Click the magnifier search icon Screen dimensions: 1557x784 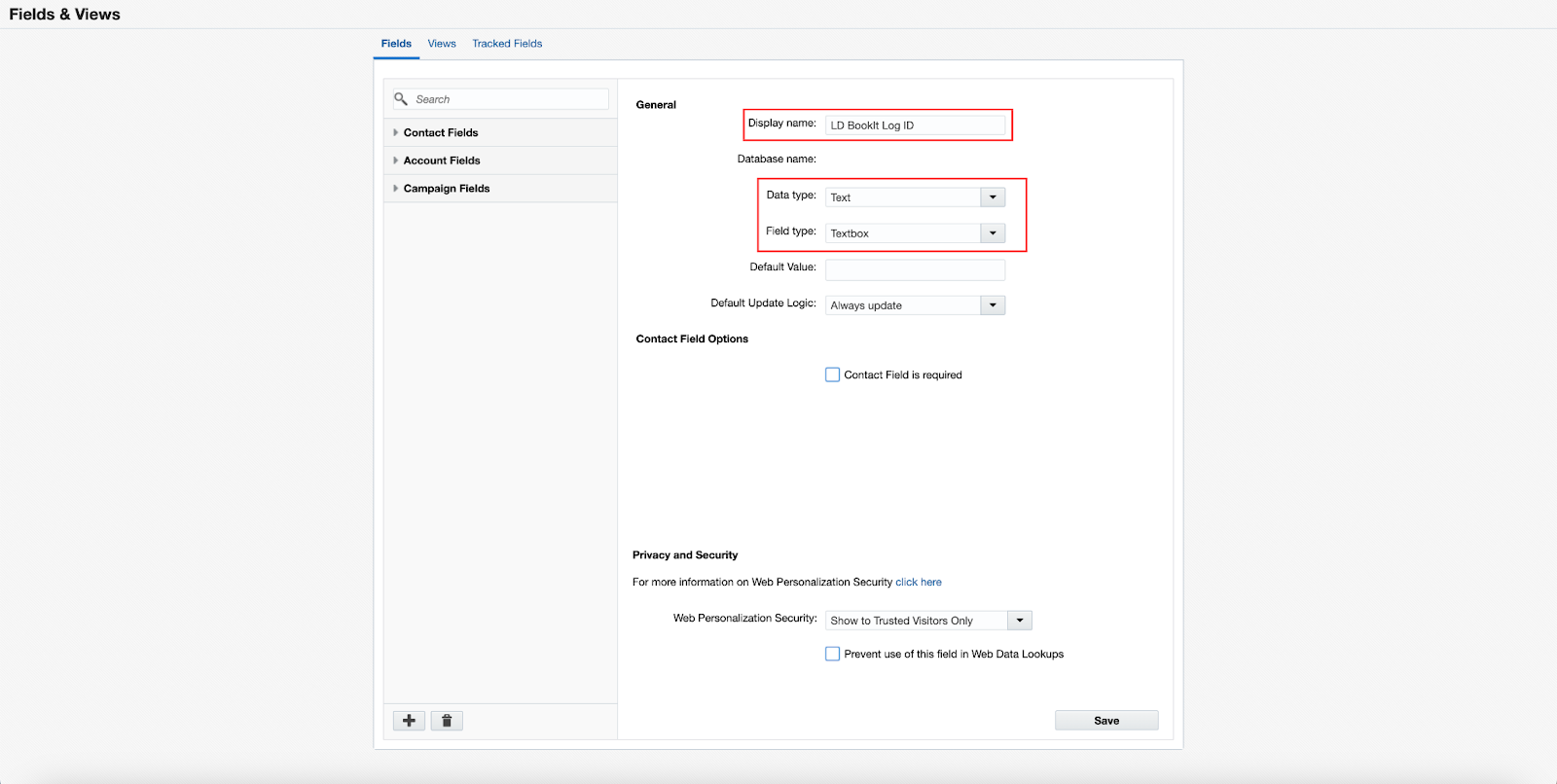pyautogui.click(x=401, y=99)
